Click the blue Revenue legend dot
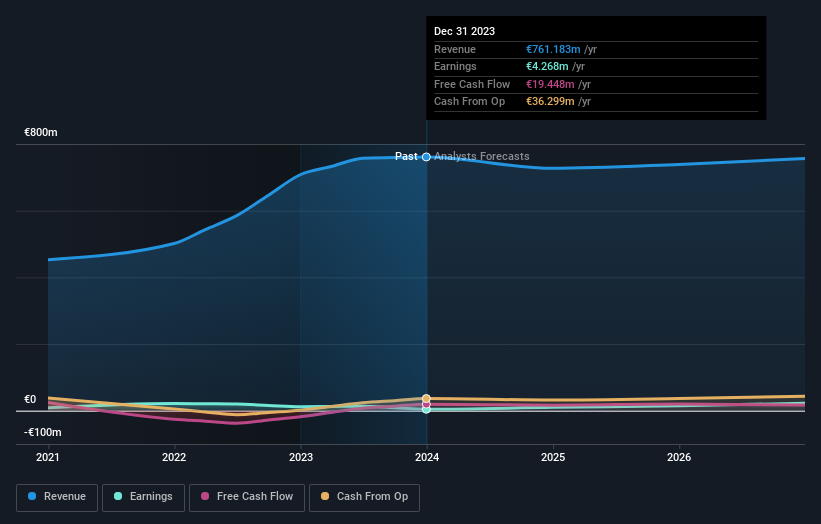 (x=32, y=496)
